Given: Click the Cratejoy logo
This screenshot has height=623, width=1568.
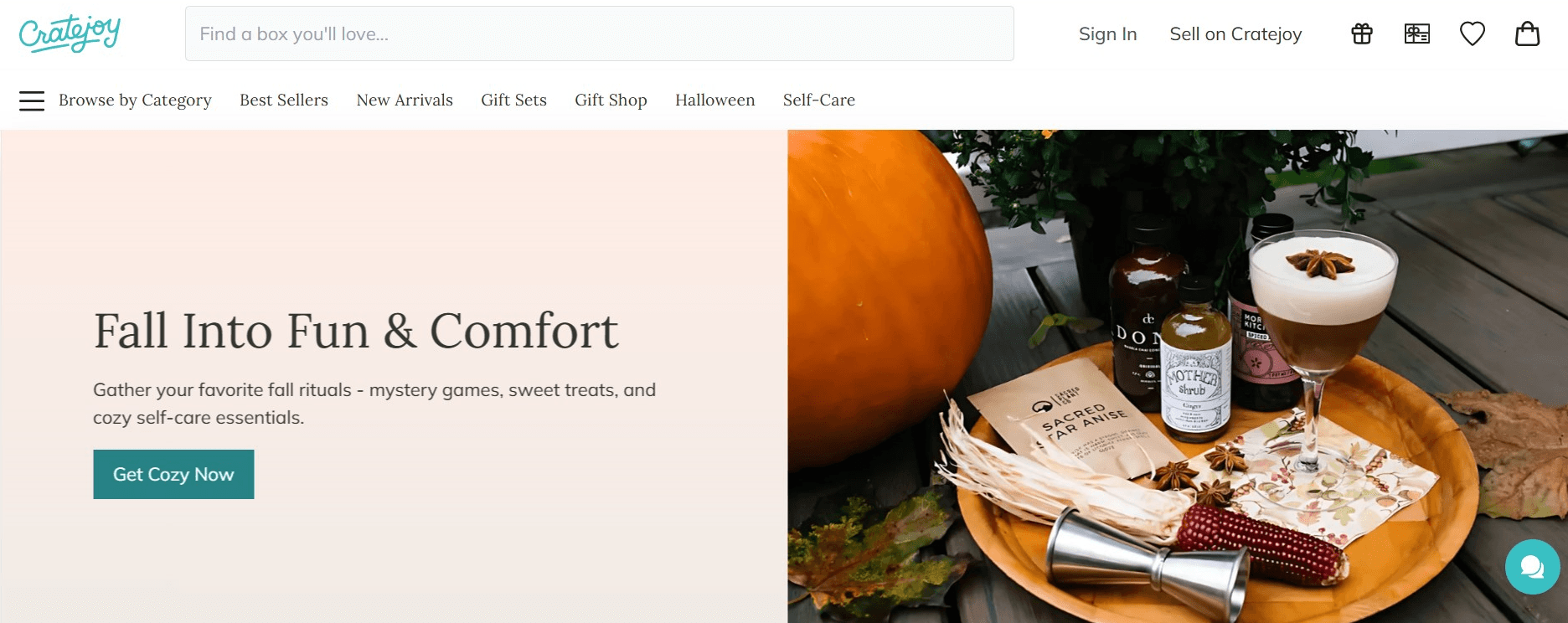Looking at the screenshot, I should click(70, 33).
